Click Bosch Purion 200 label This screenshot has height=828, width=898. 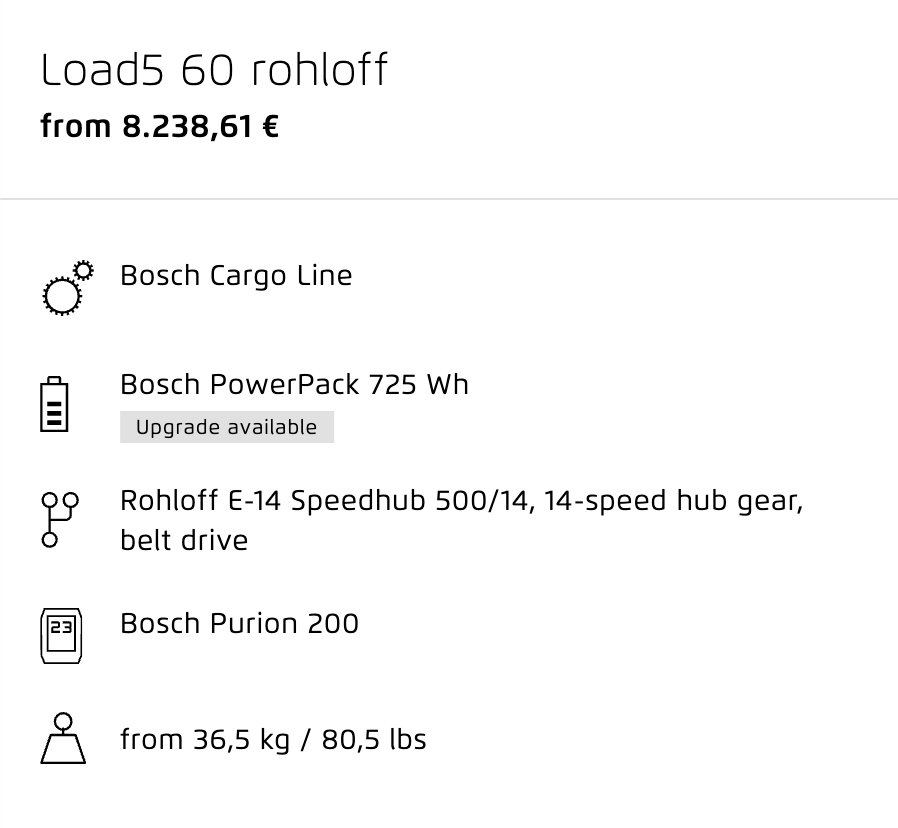pyautogui.click(x=239, y=623)
